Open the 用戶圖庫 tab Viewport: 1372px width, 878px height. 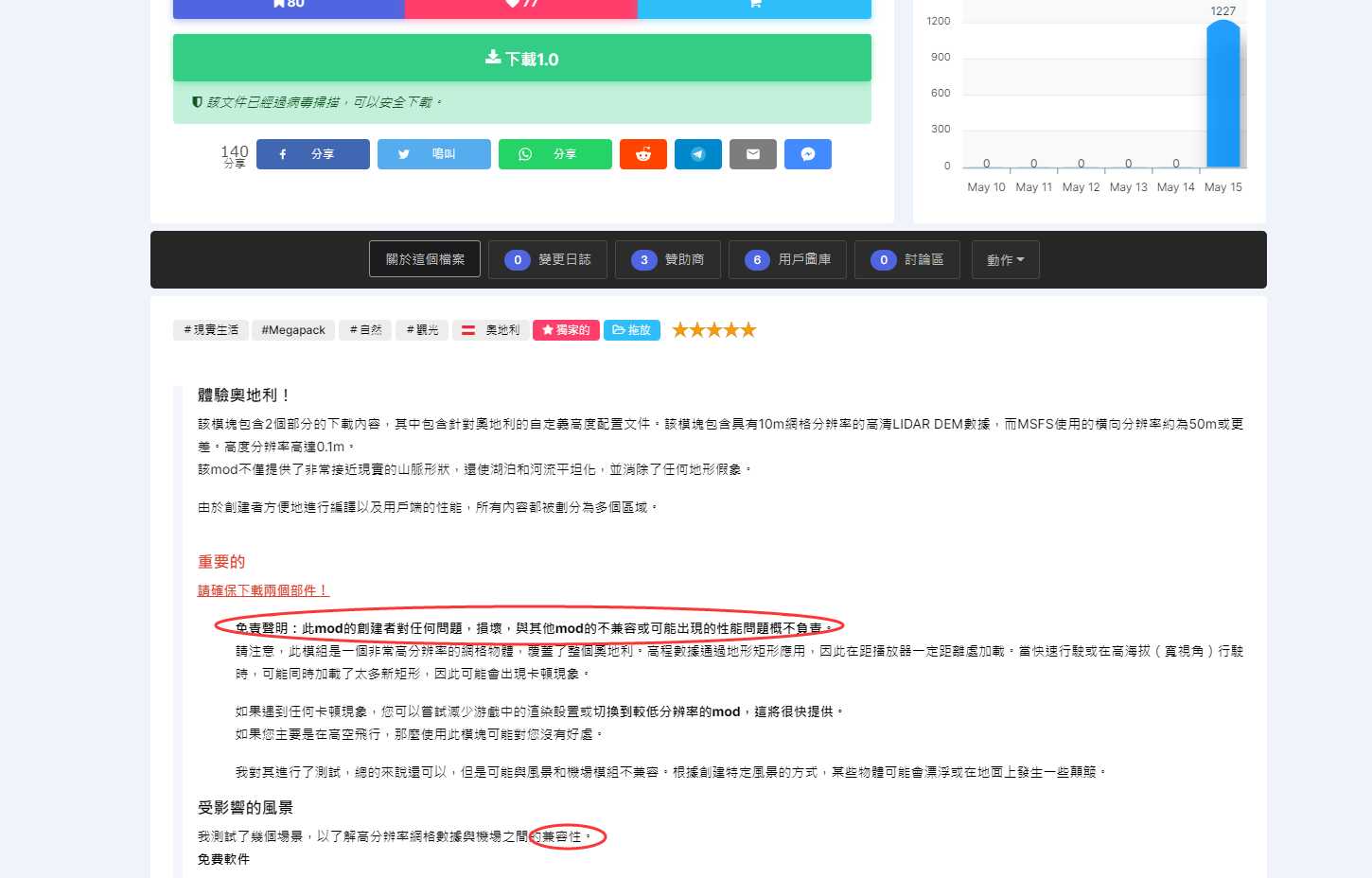(x=787, y=259)
